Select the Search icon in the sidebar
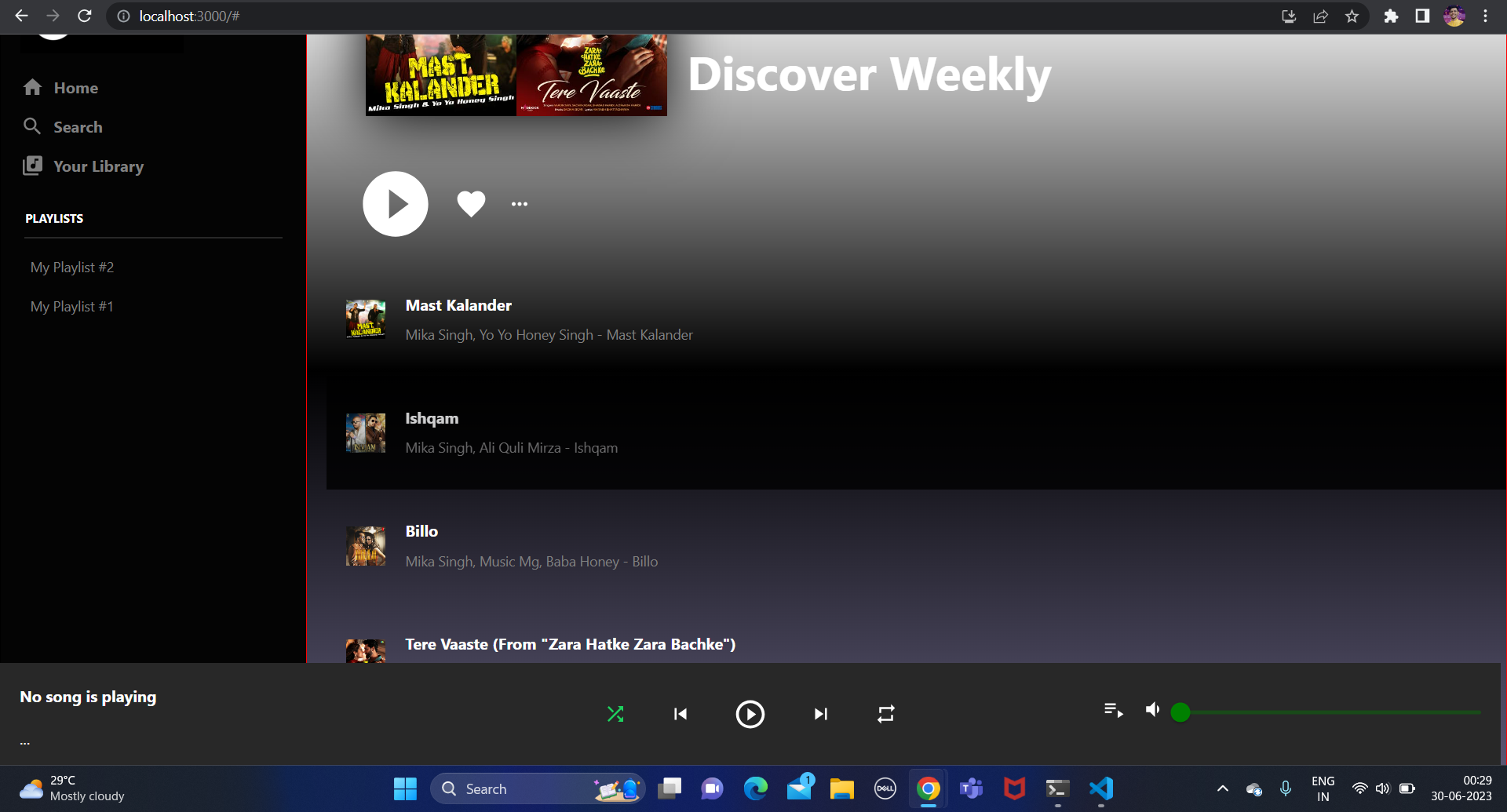 click(33, 126)
